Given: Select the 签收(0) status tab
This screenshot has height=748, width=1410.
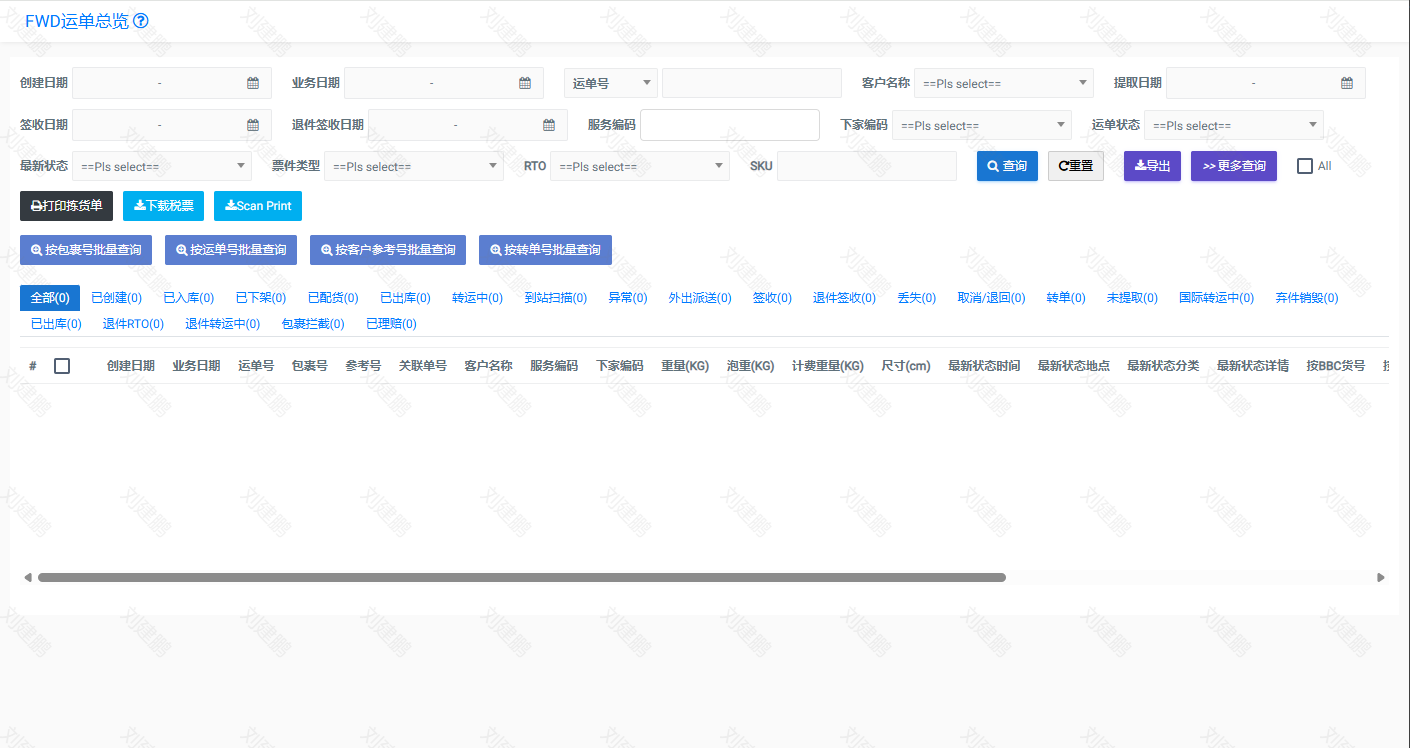Looking at the screenshot, I should pyautogui.click(x=772, y=298).
